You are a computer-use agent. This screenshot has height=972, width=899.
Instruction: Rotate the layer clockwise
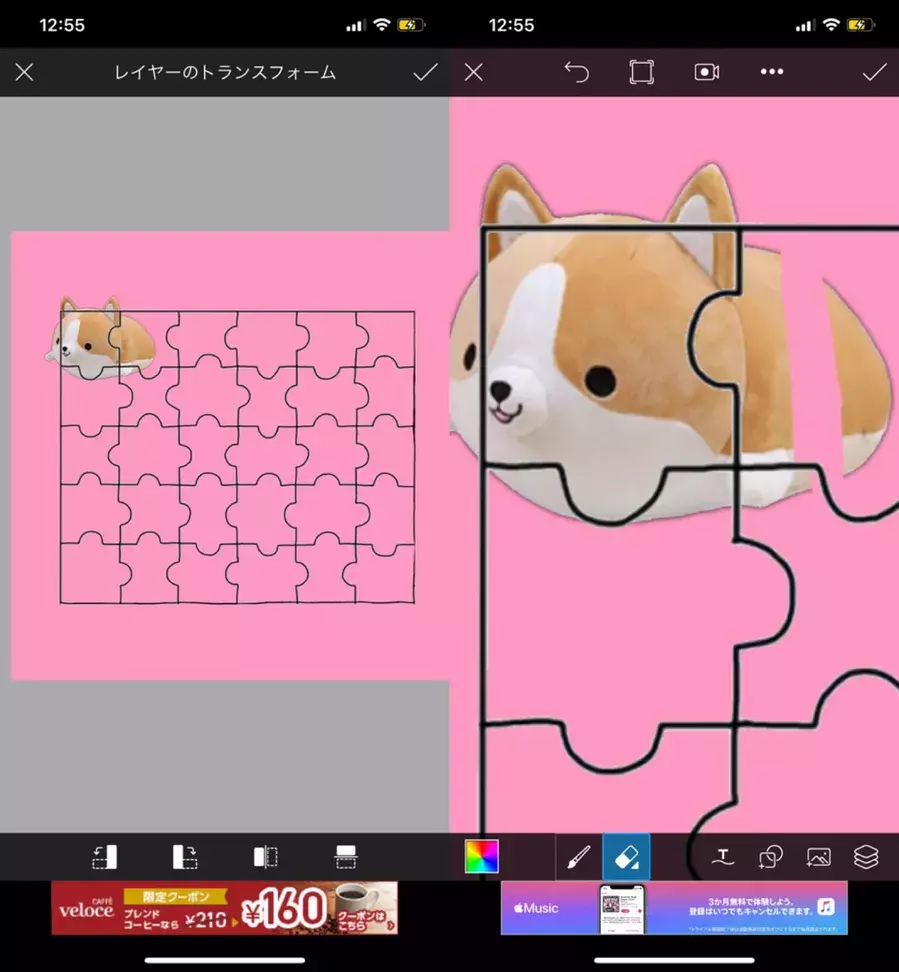point(185,857)
